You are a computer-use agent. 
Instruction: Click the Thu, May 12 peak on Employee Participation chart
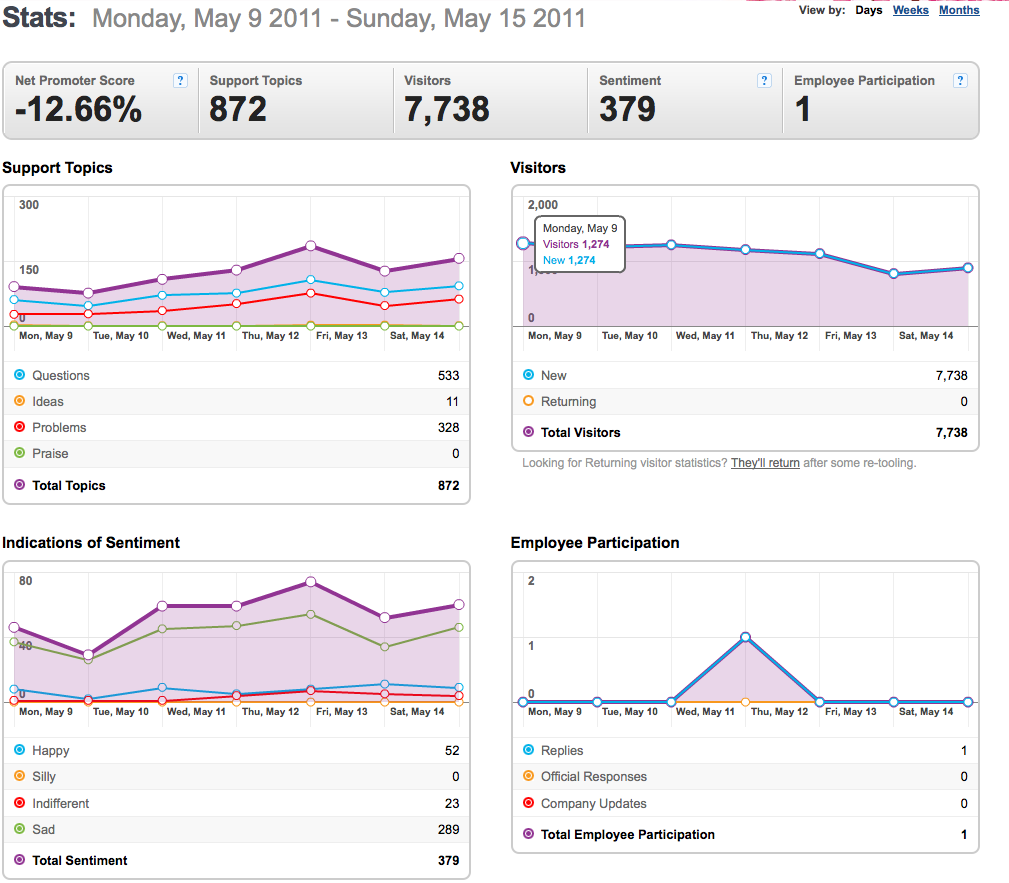tap(745, 637)
